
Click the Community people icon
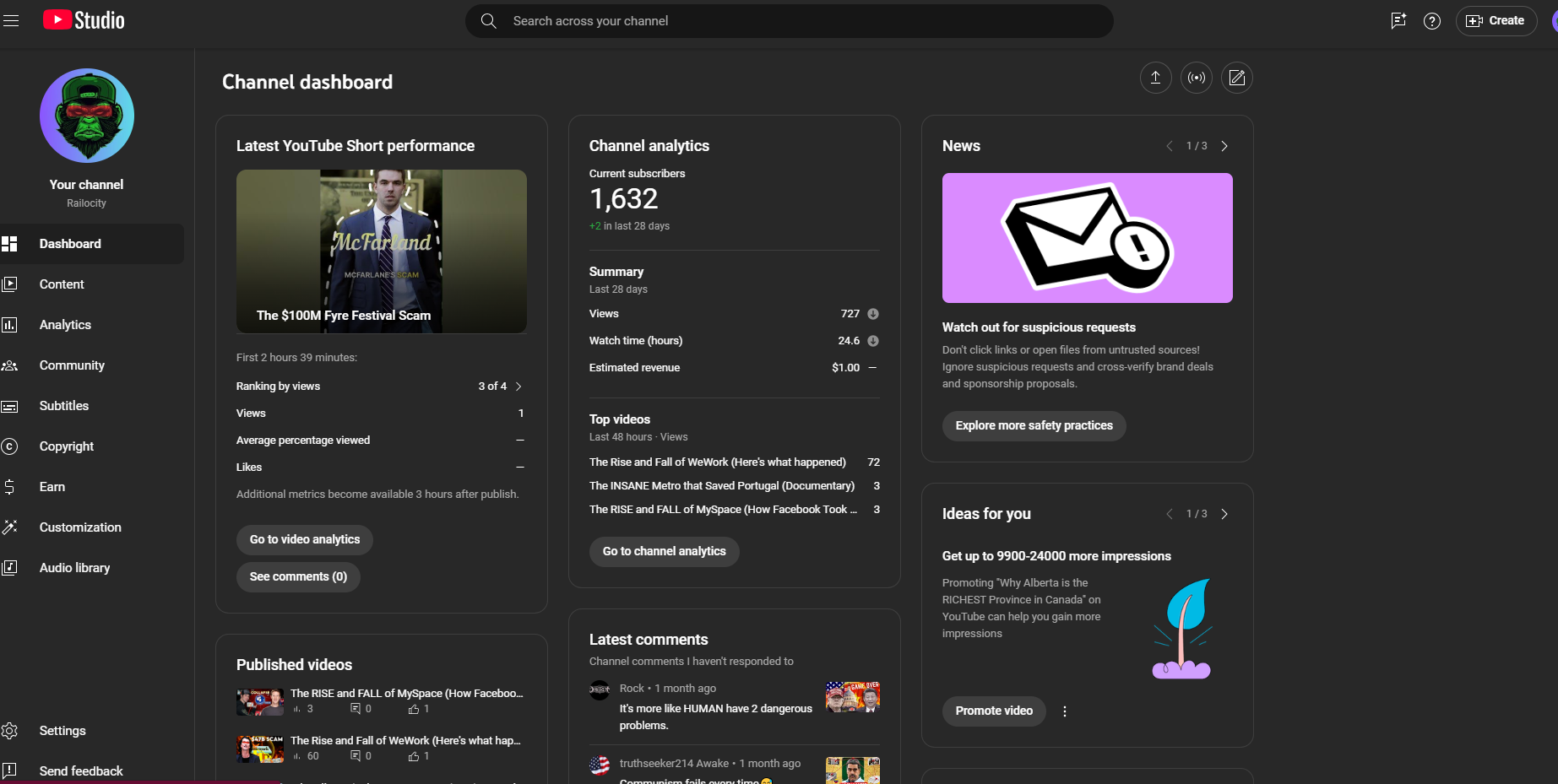(x=9, y=365)
